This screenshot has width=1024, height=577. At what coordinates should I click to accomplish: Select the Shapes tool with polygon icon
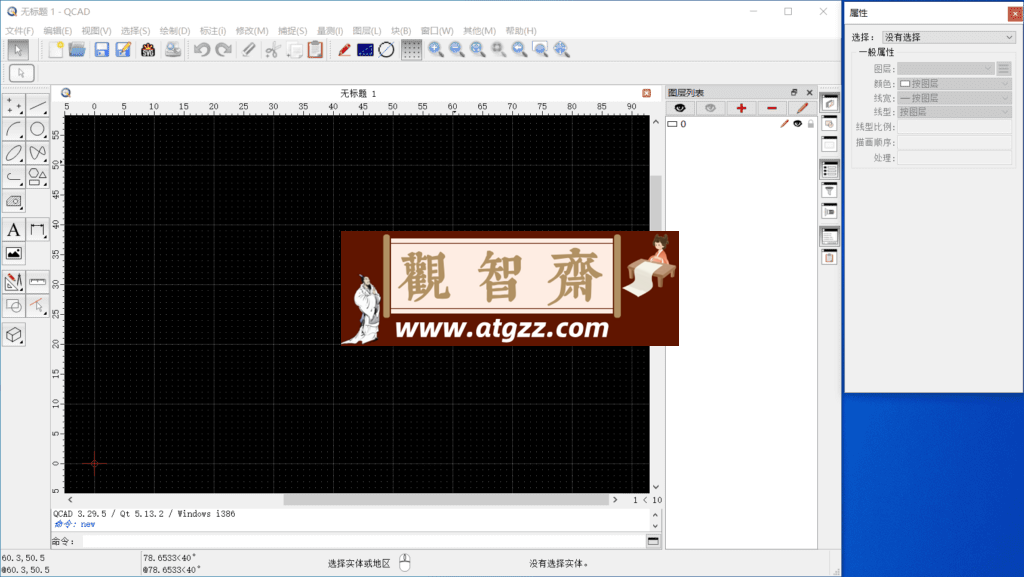[38, 178]
